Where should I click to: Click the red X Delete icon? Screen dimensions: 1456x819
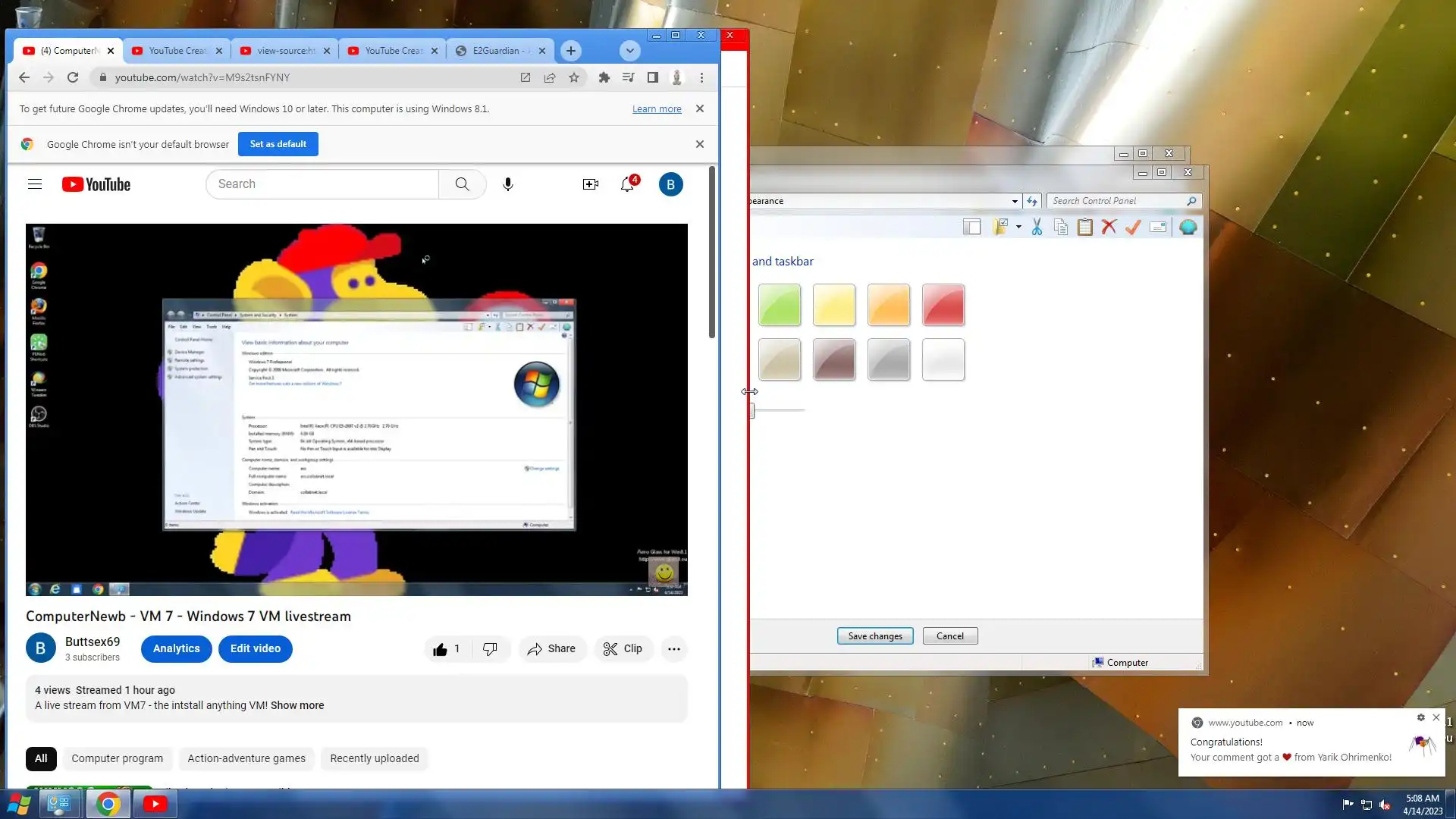point(1109,227)
